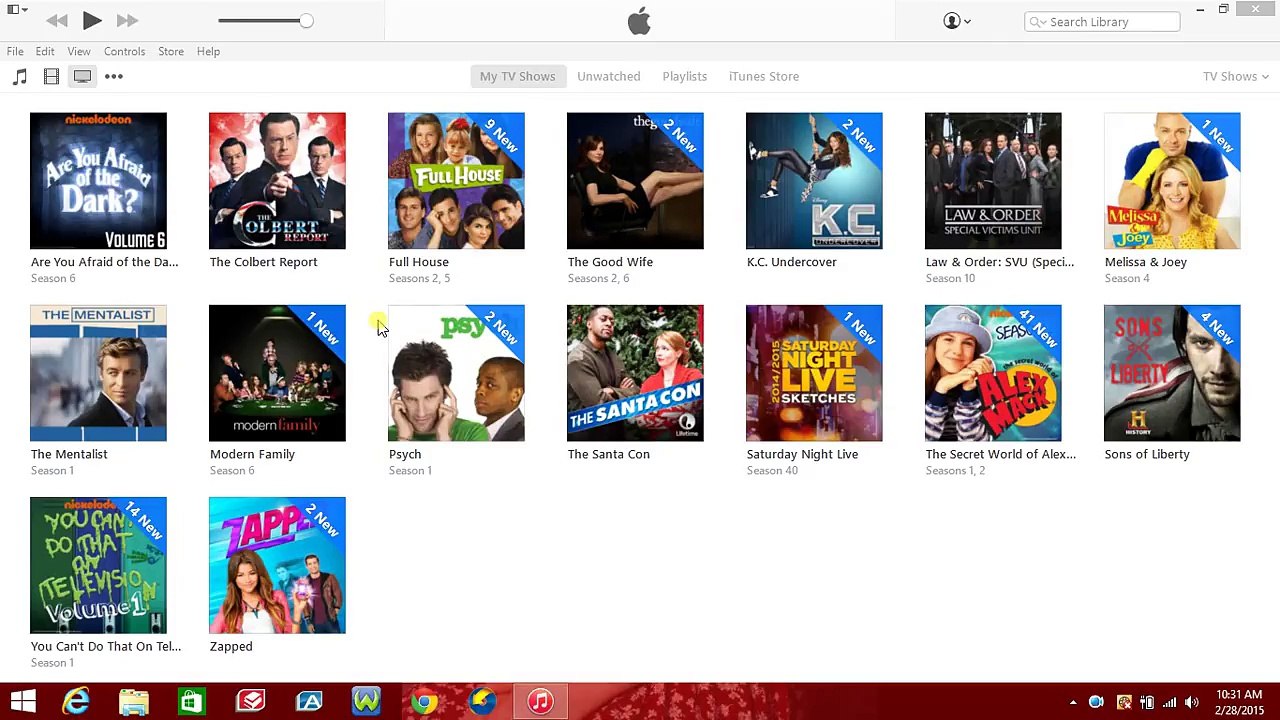Open The Santa Con artwork
The width and height of the screenshot is (1280, 720).
[635, 373]
